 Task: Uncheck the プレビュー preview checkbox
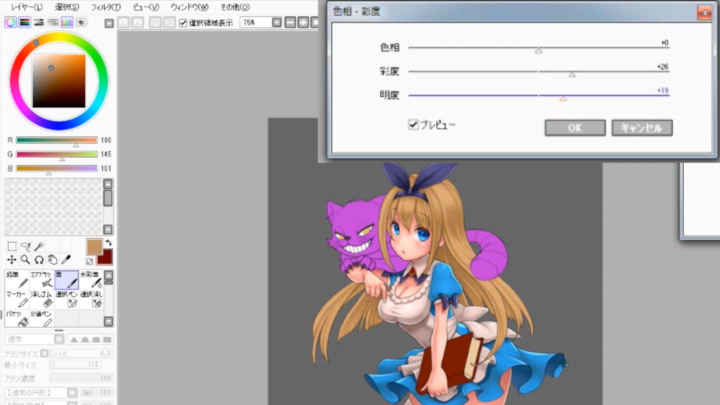coord(413,124)
